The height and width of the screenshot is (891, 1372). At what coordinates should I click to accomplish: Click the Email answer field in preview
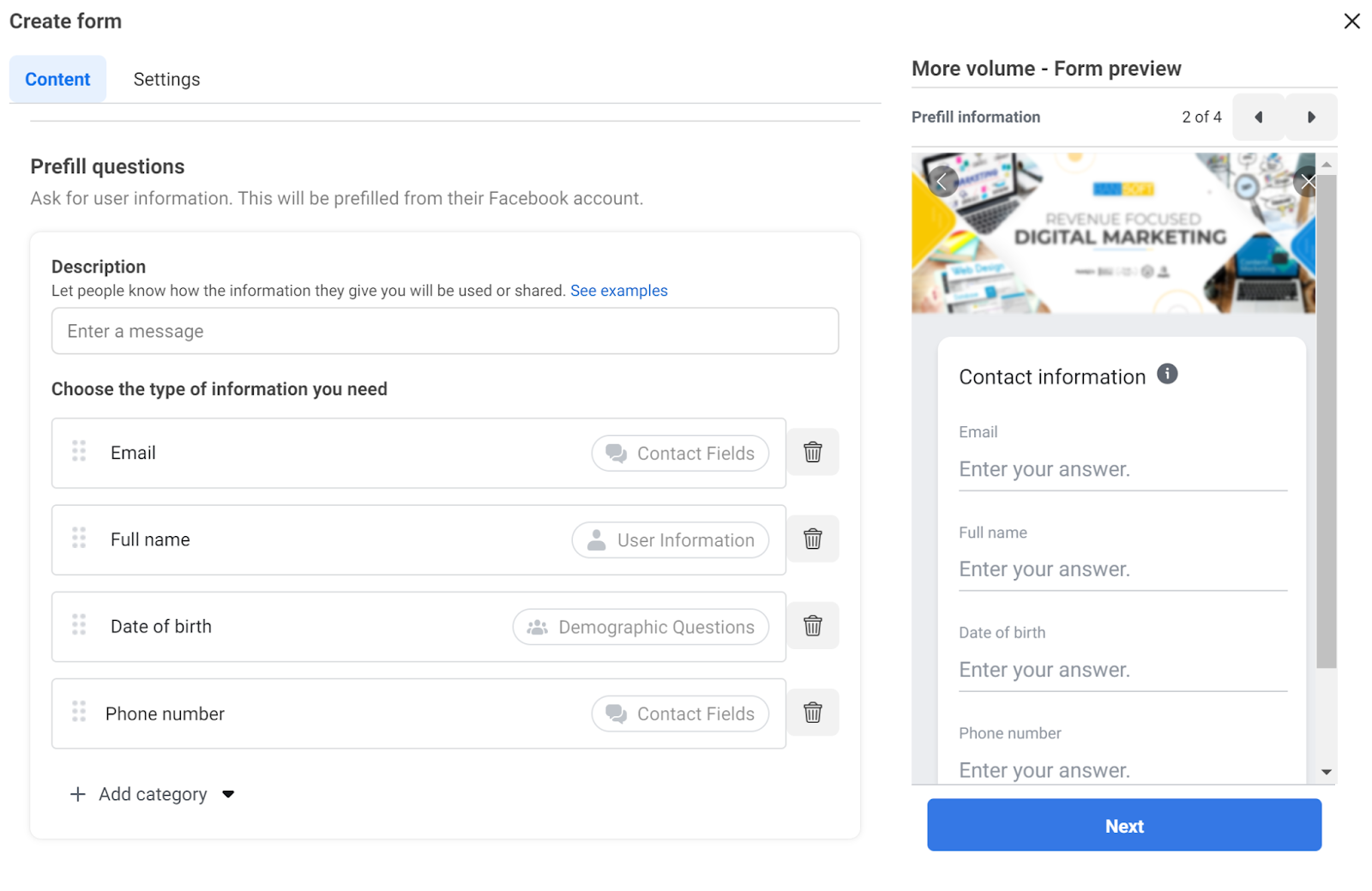1122,470
